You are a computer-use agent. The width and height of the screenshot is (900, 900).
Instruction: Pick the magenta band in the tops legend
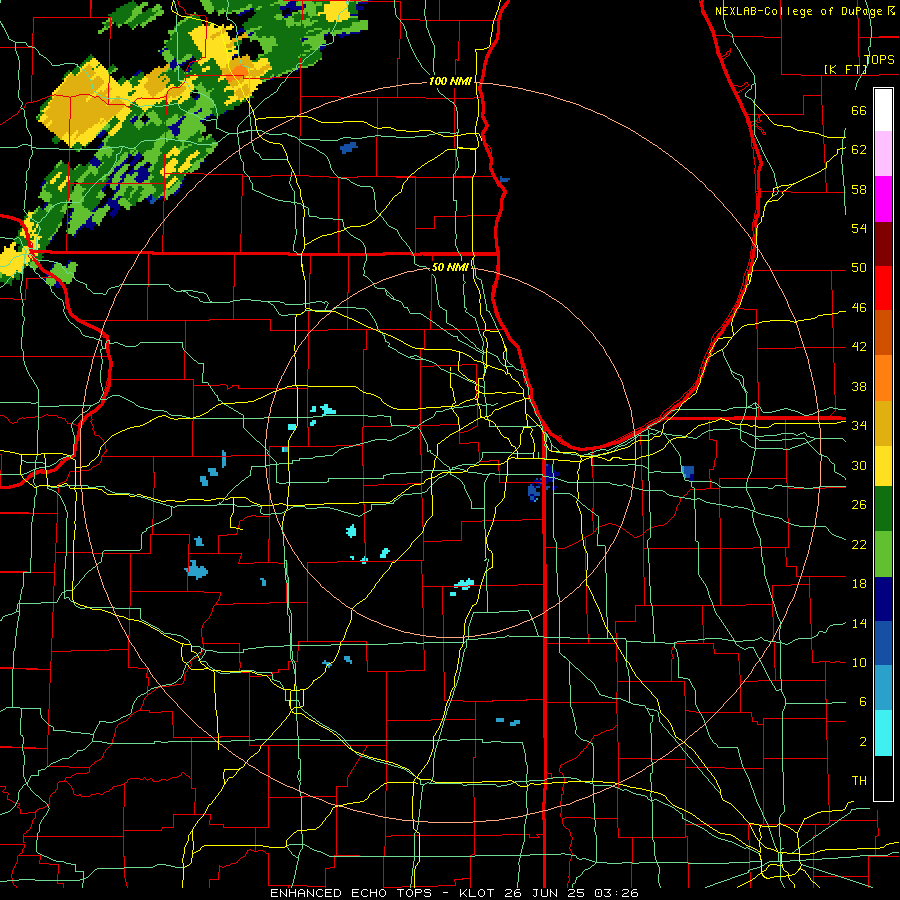pos(883,199)
